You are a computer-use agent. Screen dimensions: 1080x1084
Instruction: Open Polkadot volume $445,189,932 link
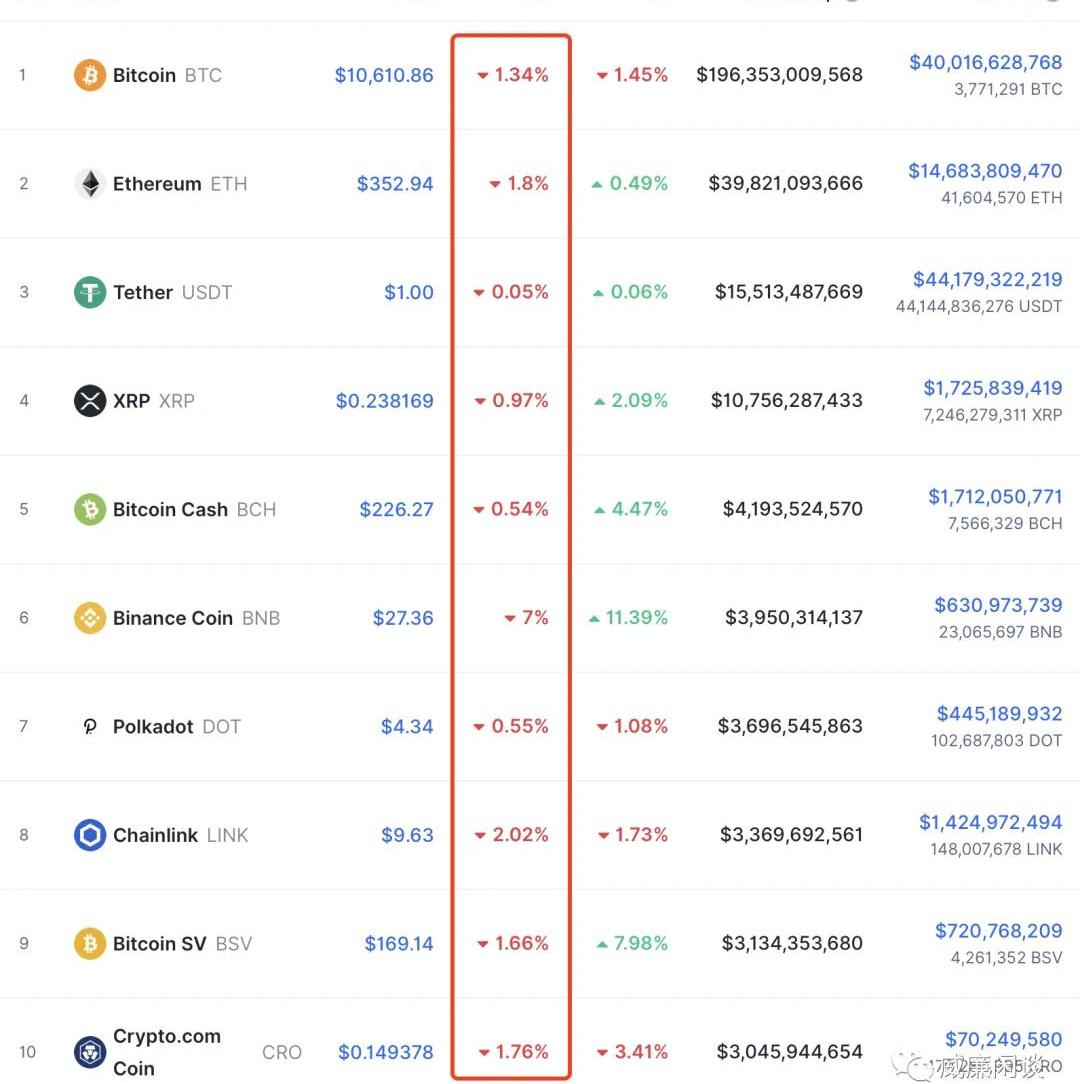[999, 713]
